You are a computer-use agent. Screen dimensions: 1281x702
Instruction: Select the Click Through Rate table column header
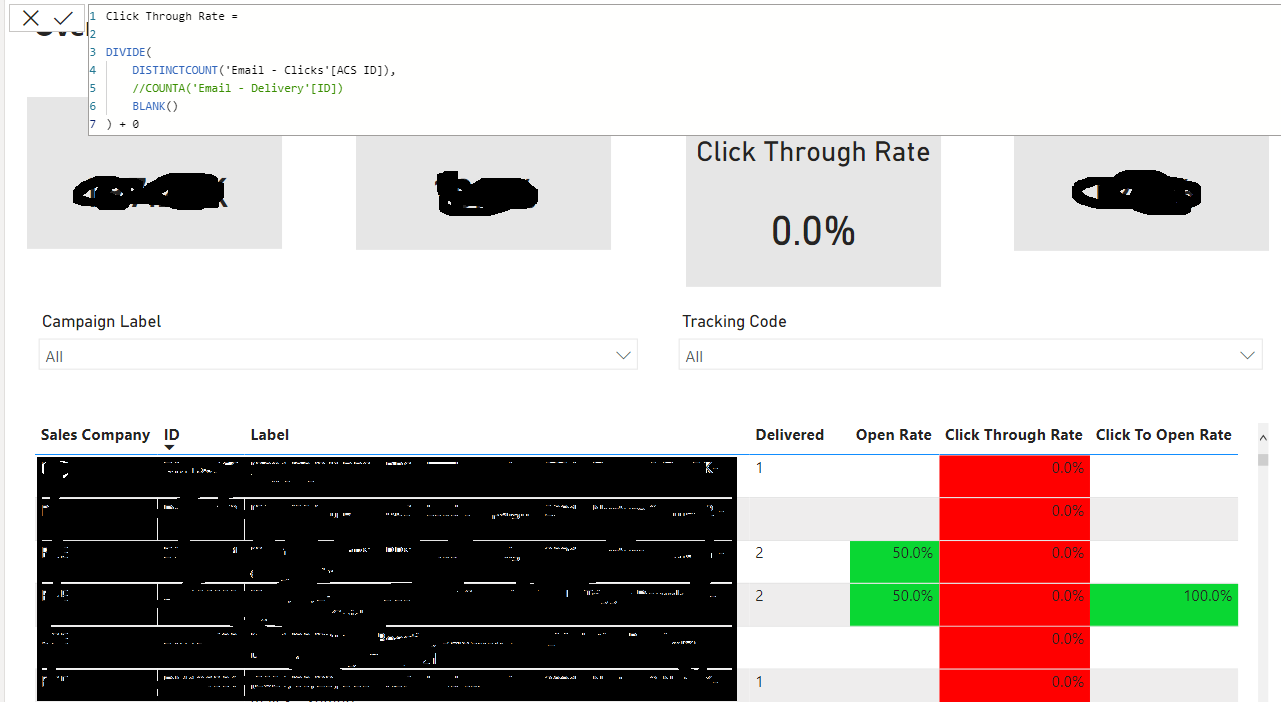click(x=1013, y=435)
